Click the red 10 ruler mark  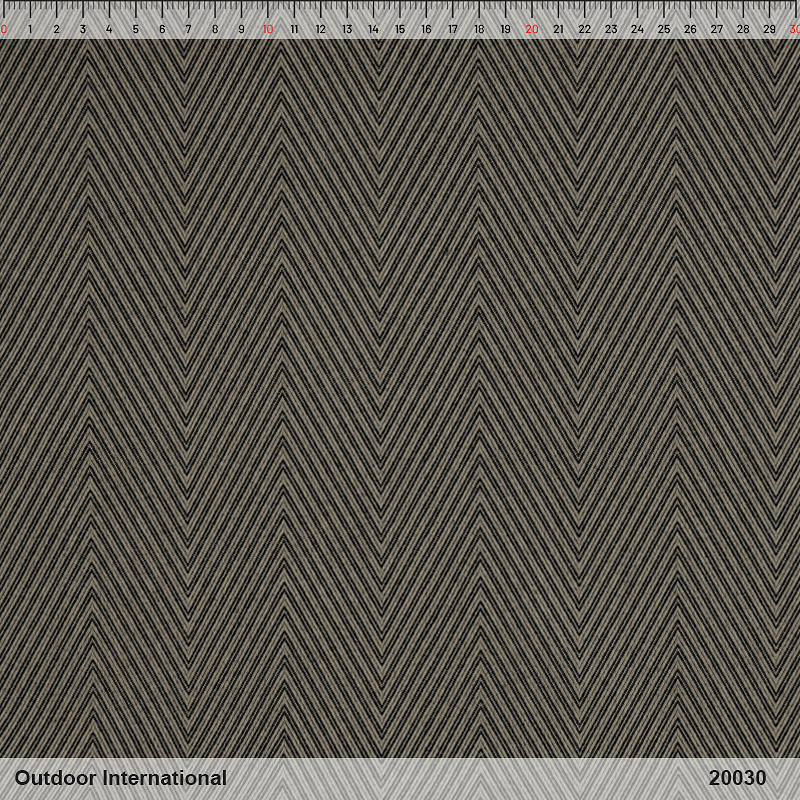[267, 30]
